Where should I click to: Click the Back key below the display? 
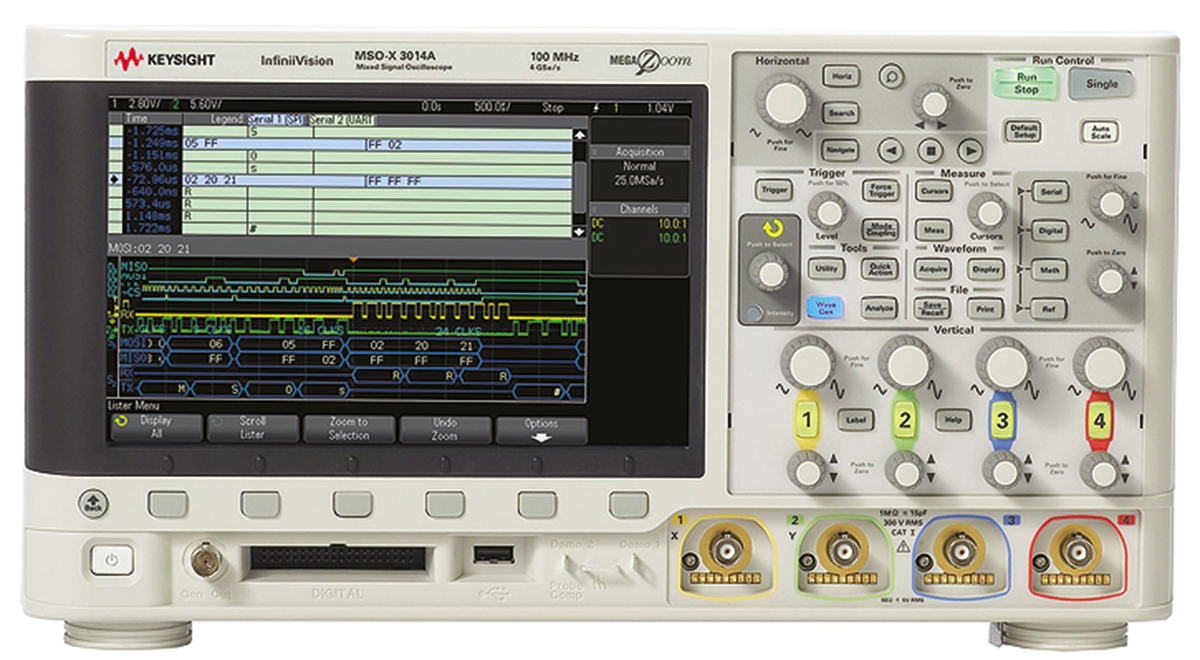(x=92, y=503)
